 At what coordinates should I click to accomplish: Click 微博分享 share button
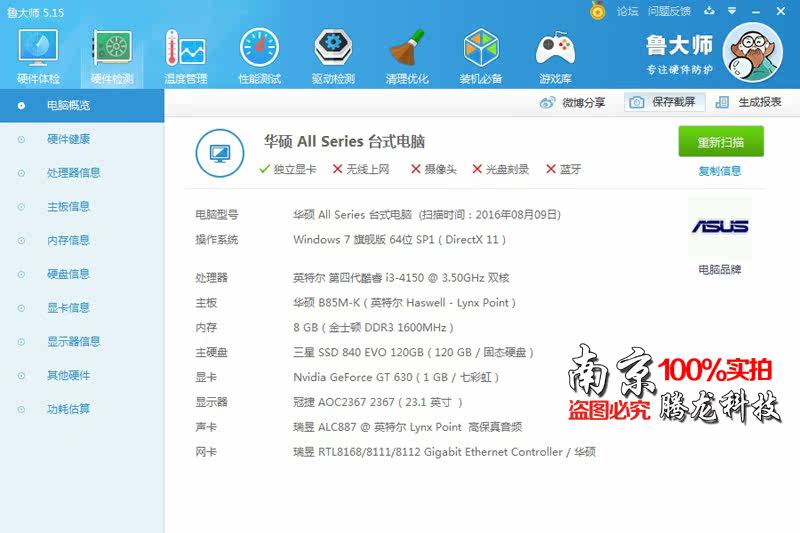[572, 103]
